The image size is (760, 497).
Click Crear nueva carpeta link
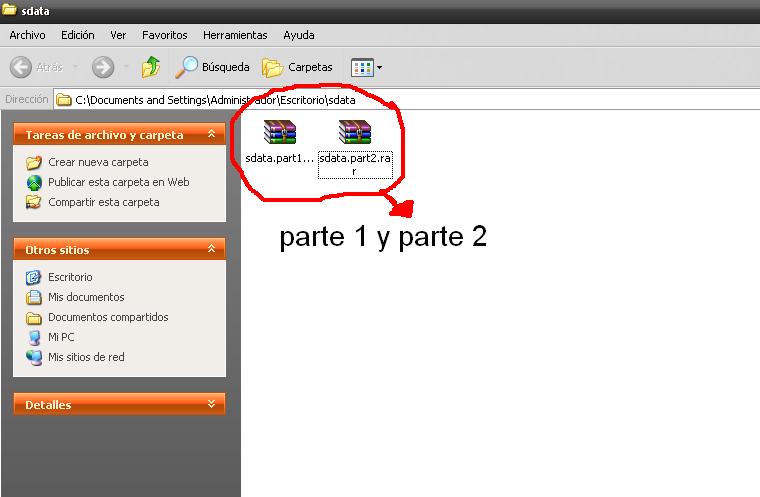pyautogui.click(x=98, y=162)
